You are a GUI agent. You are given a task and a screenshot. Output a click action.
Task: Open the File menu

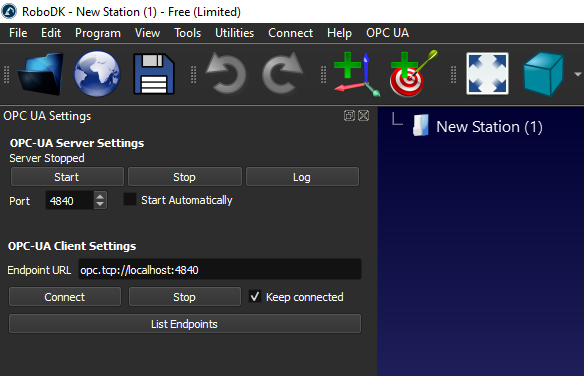[18, 33]
